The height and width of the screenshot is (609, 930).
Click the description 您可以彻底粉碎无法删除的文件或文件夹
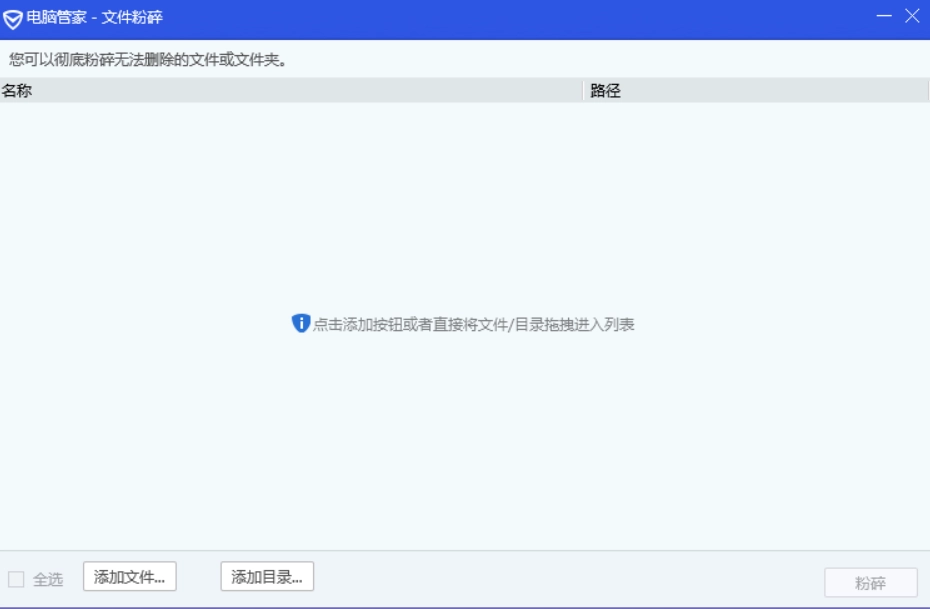148,60
